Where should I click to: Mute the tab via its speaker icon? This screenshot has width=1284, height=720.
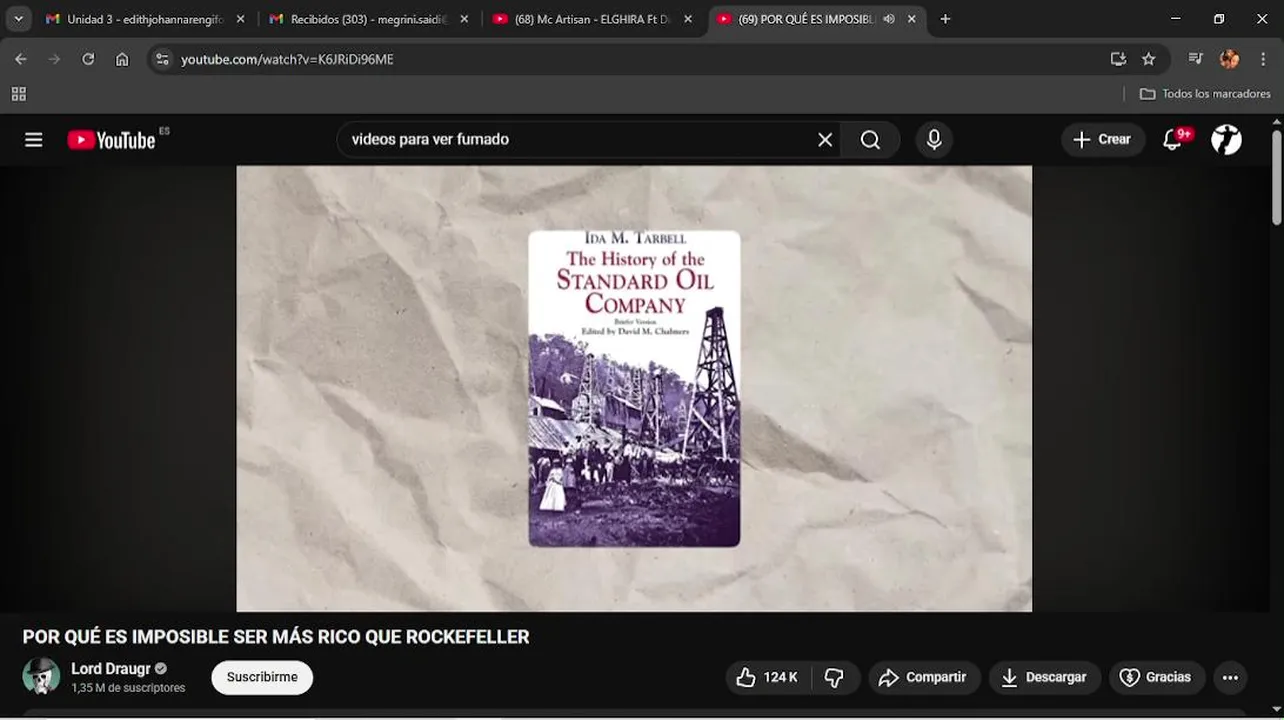(x=889, y=19)
